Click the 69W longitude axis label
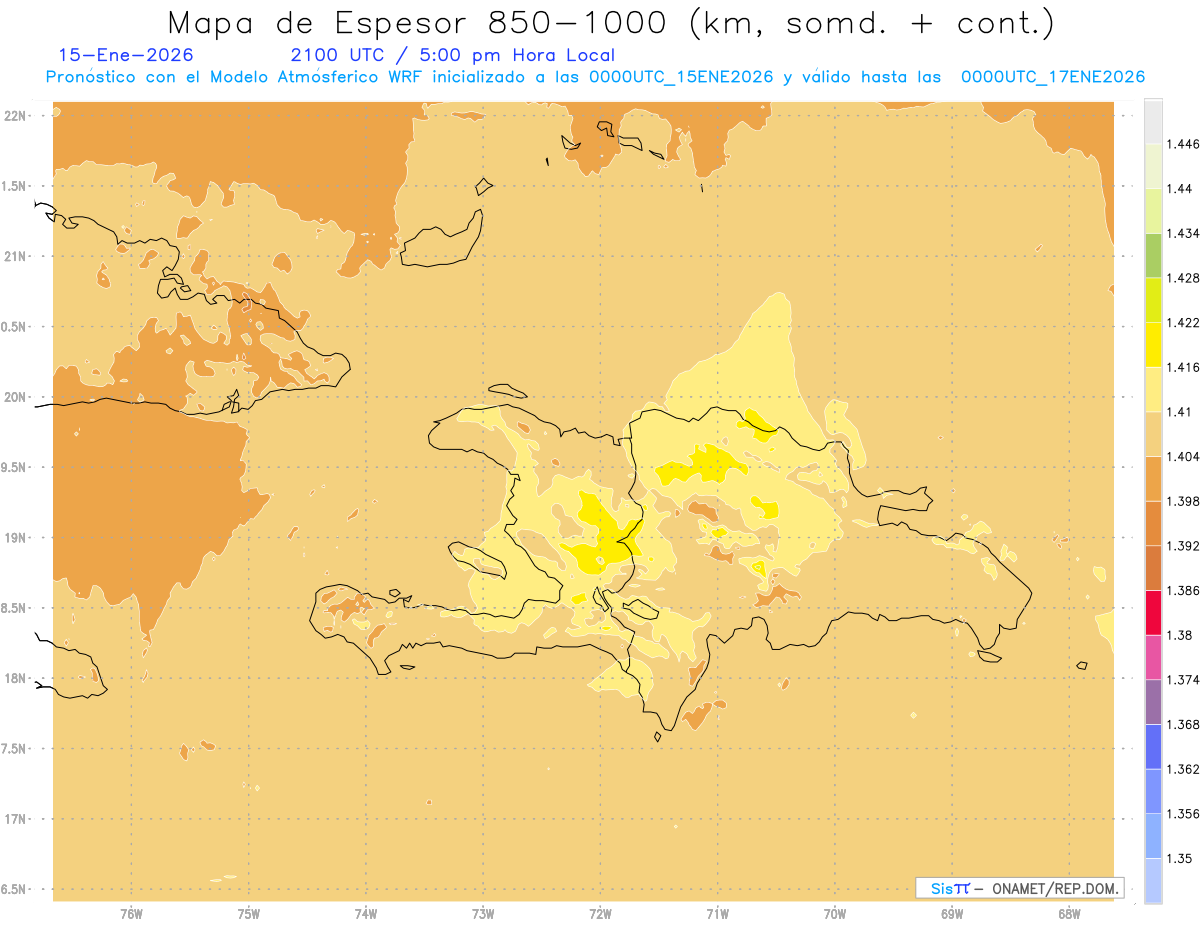The image size is (1200, 927). coord(952,914)
